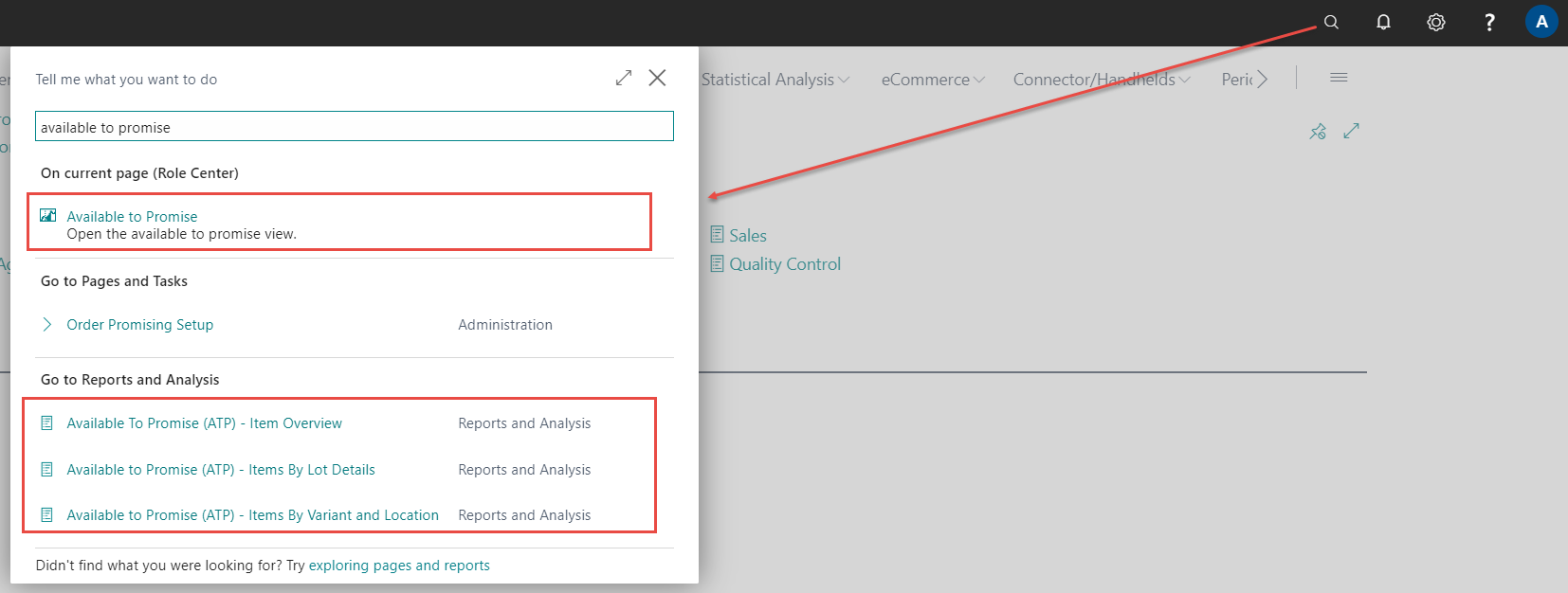Screen dimensions: 1568x593
Task: Open the help question mark
Action: tap(1488, 22)
